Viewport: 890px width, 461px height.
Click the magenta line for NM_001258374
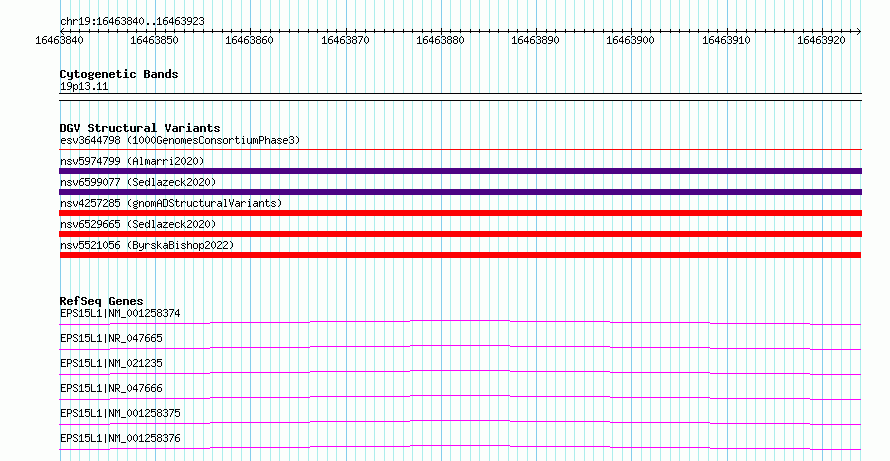point(460,322)
